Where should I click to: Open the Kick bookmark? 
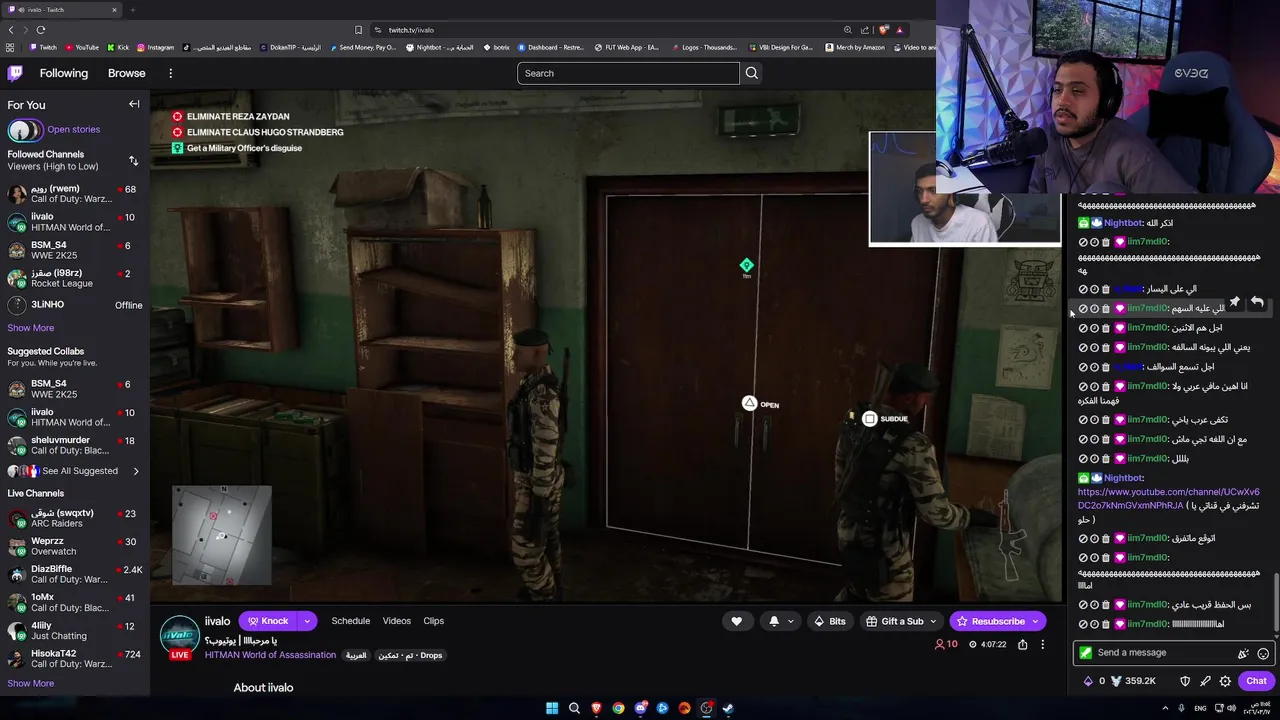(118, 47)
